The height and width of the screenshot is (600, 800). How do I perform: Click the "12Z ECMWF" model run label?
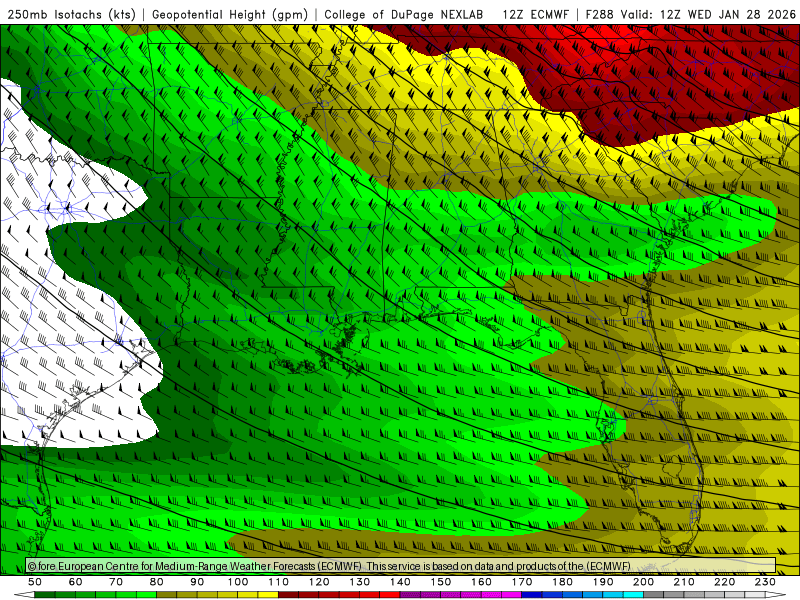(535, 14)
